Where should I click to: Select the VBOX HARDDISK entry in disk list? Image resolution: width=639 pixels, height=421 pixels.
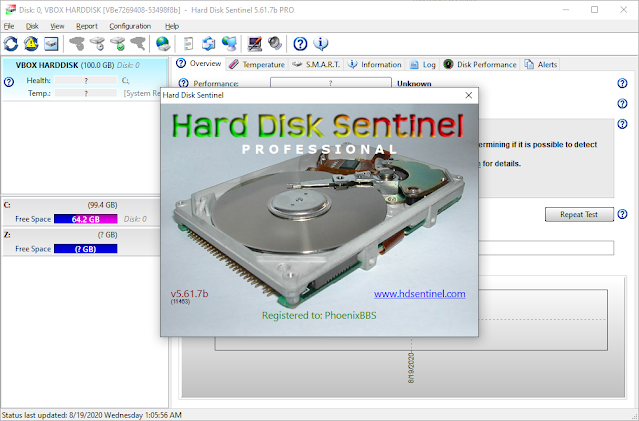point(84,79)
